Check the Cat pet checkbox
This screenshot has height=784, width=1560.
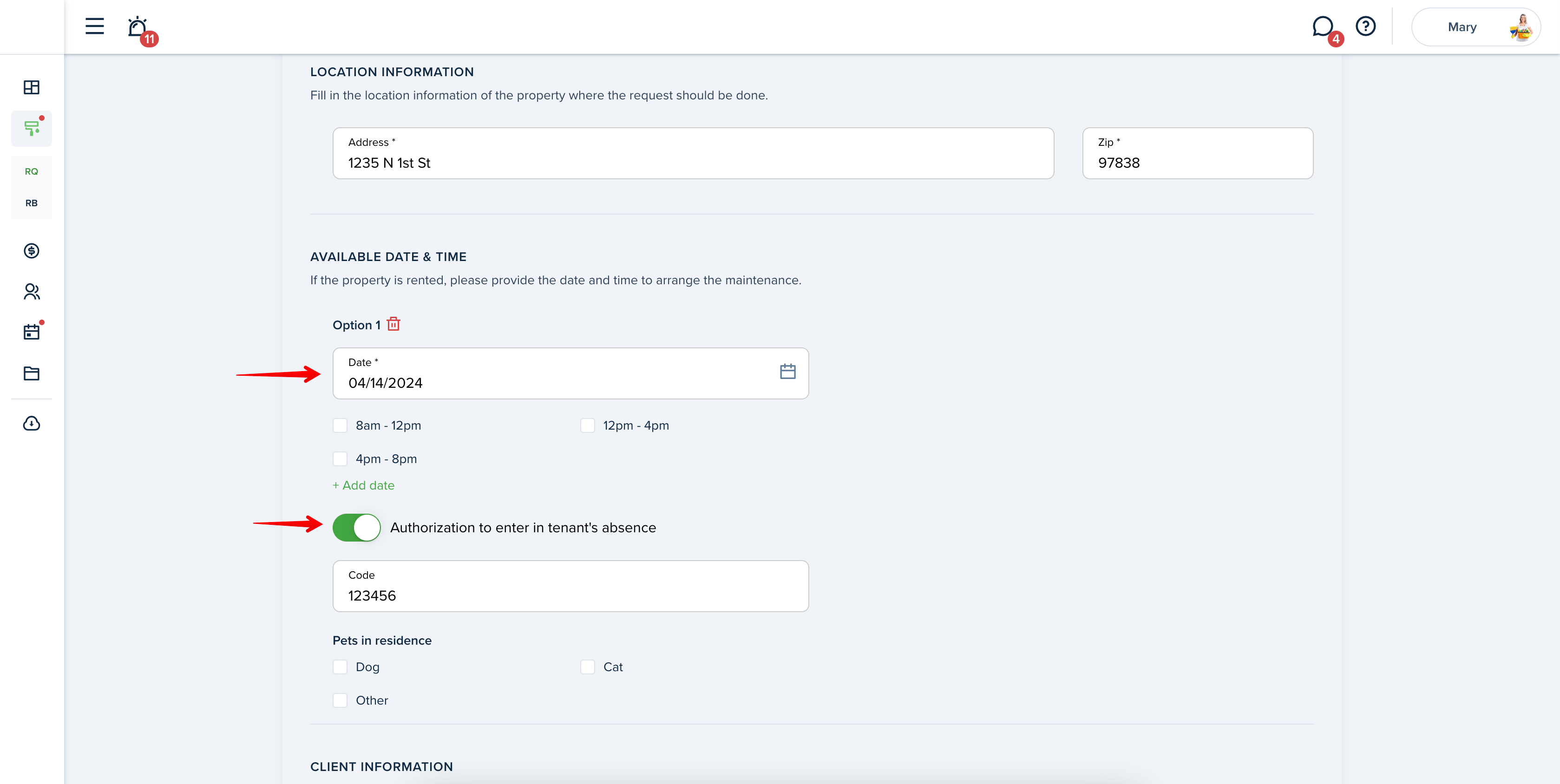[x=587, y=667]
